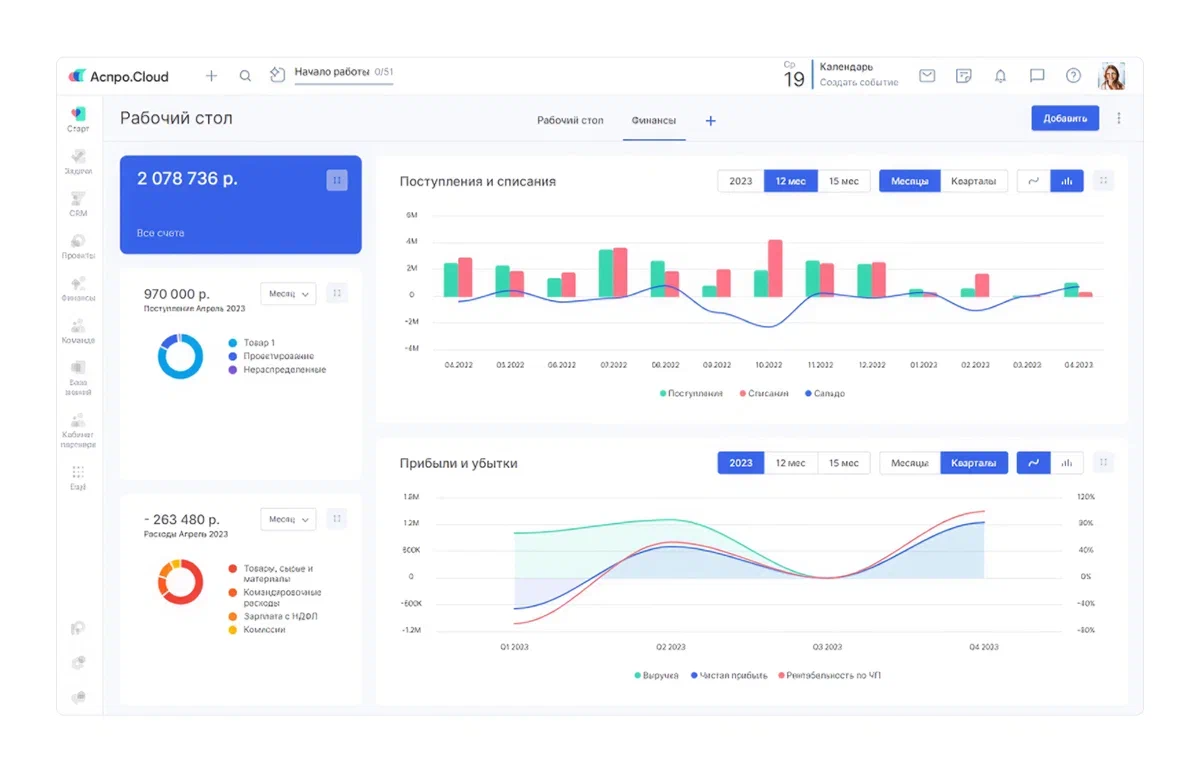Toggle Списания series in chart legend
The width and height of the screenshot is (1200, 772).
[764, 394]
